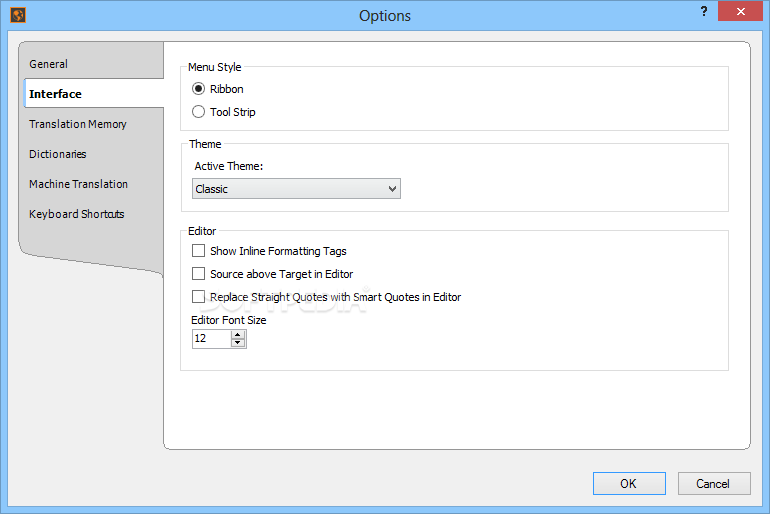Viewport: 770px width, 514px height.
Task: Click the question mark help icon
Action: [x=704, y=11]
